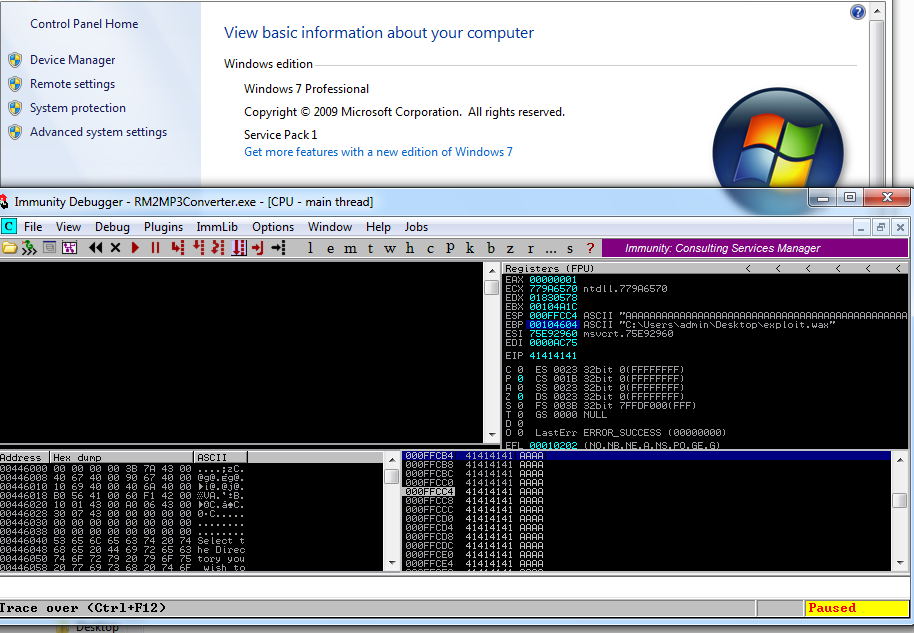
Task: Open System protection in Control Panel
Action: (78, 108)
